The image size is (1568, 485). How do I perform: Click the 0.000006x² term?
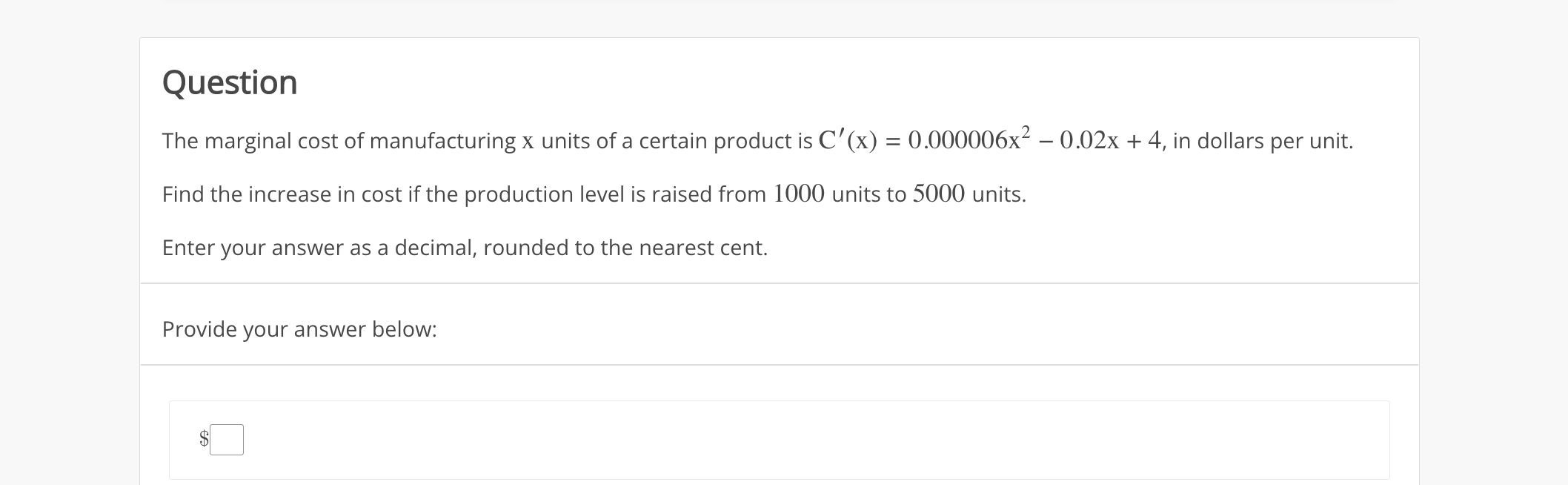969,139
